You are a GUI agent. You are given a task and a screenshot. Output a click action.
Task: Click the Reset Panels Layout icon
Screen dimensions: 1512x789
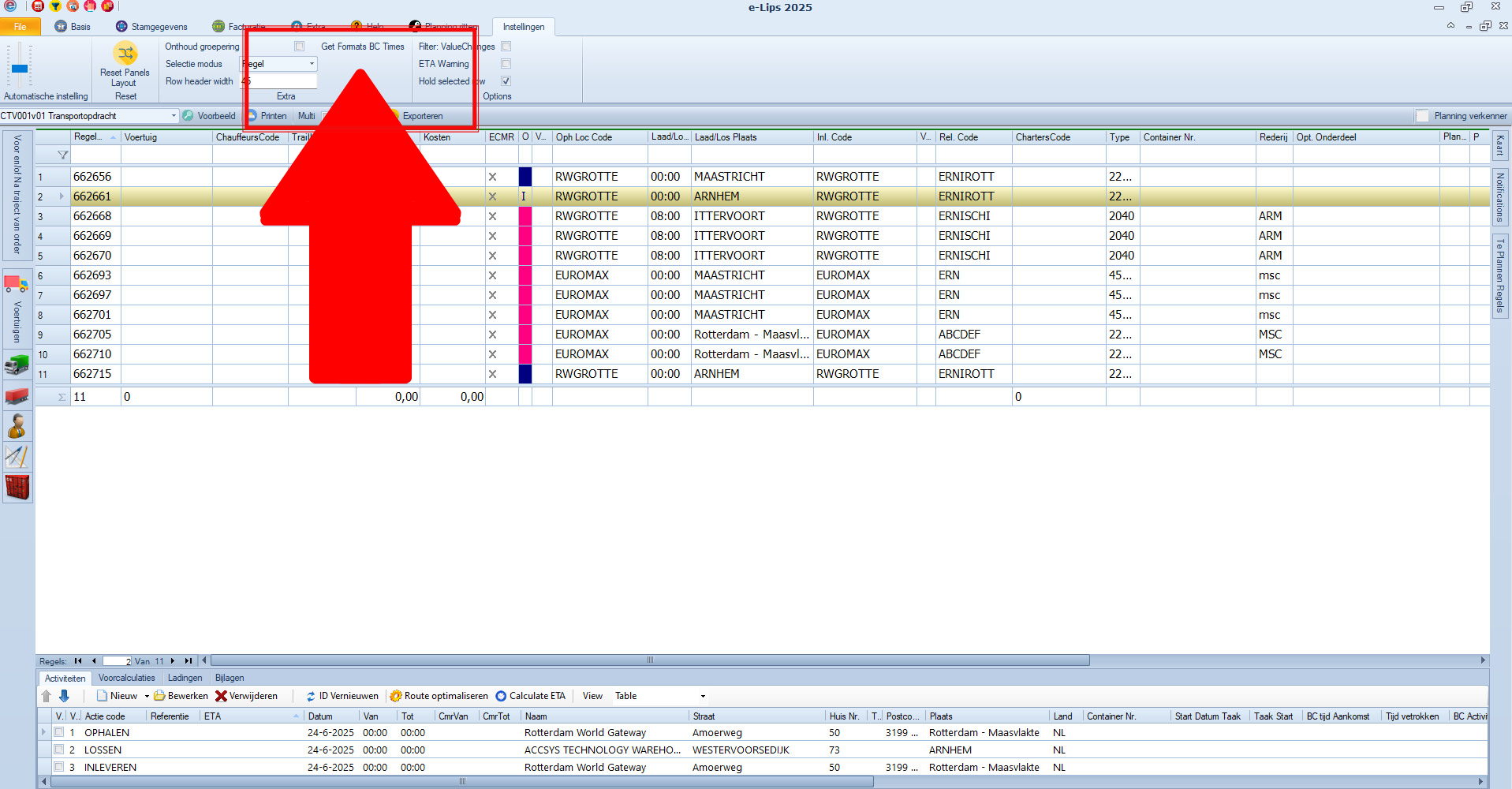(125, 54)
